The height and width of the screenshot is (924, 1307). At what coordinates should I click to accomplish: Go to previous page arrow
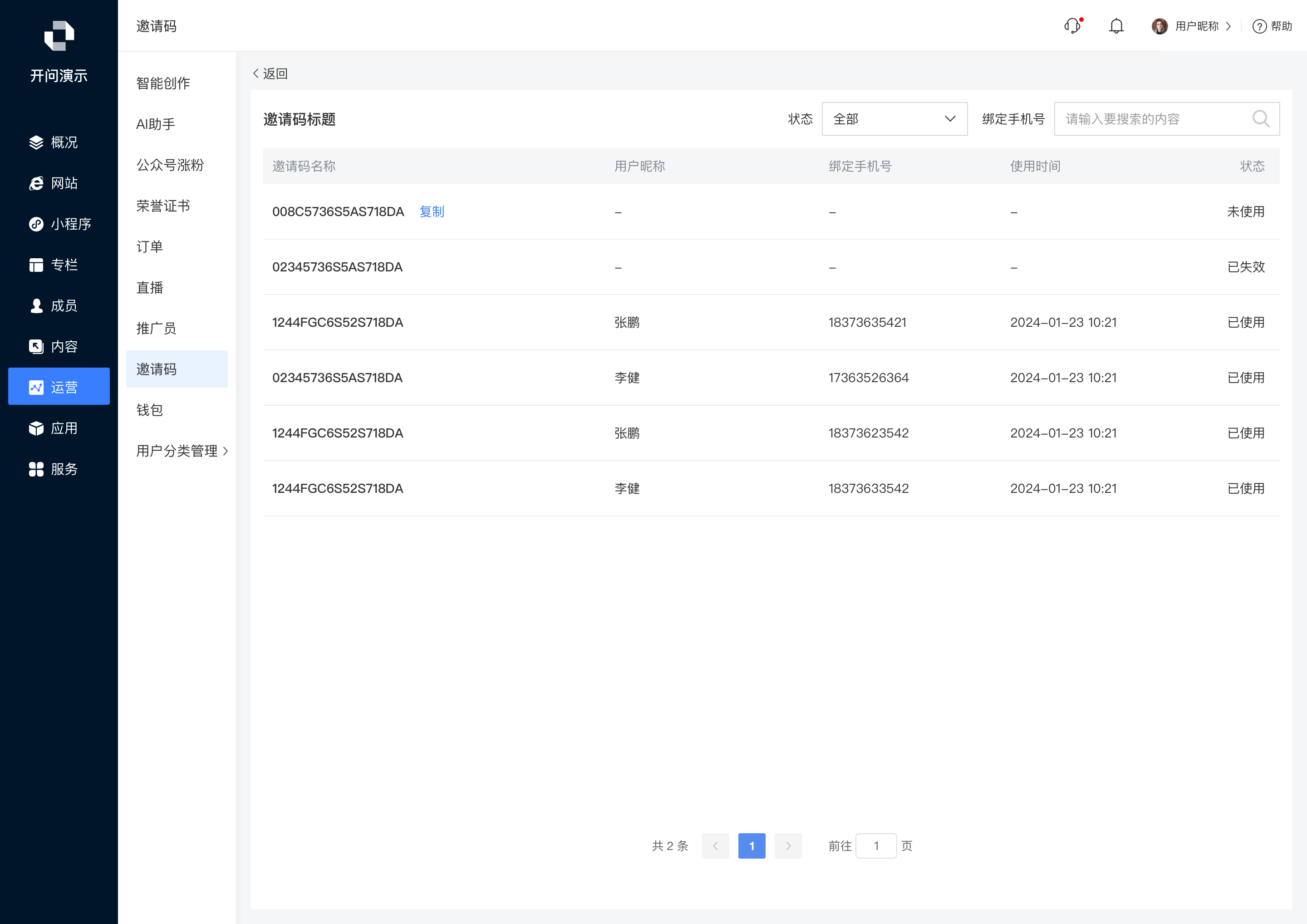(x=716, y=846)
